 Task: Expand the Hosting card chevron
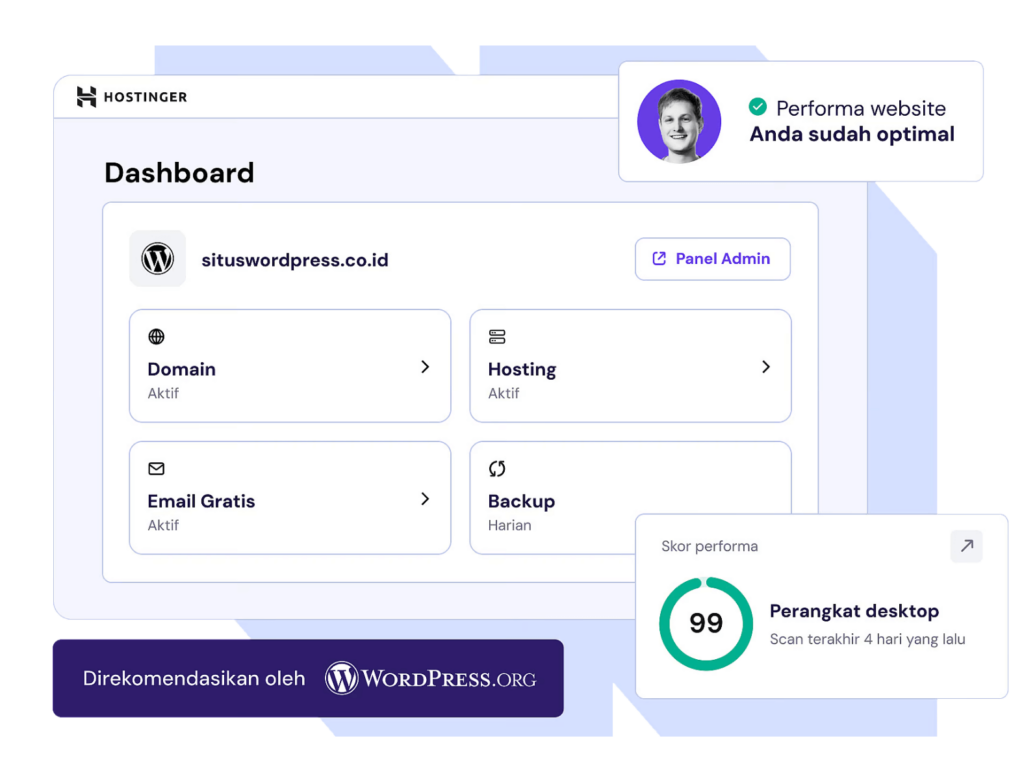765,366
